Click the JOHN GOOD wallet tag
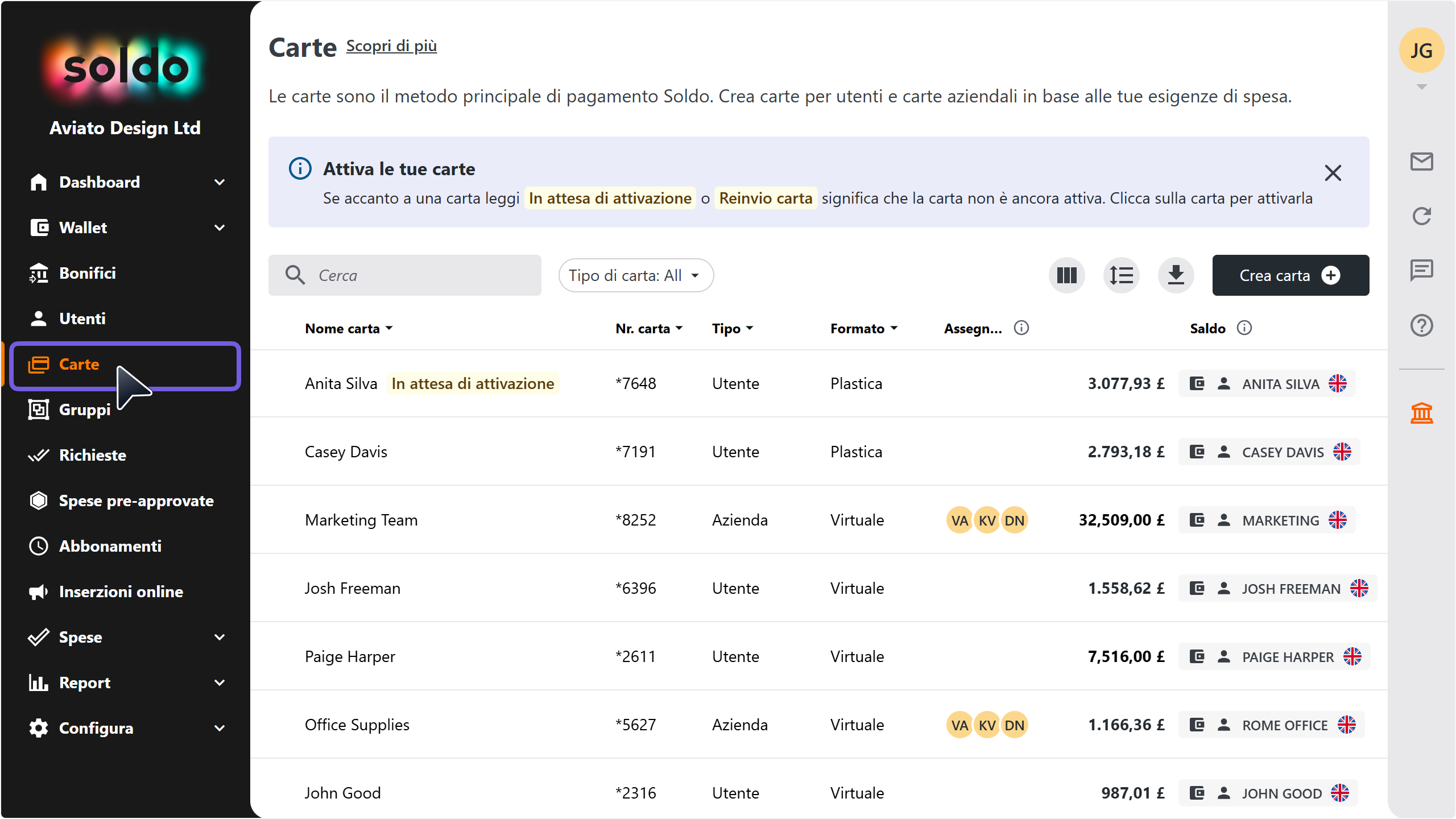 click(1268, 793)
